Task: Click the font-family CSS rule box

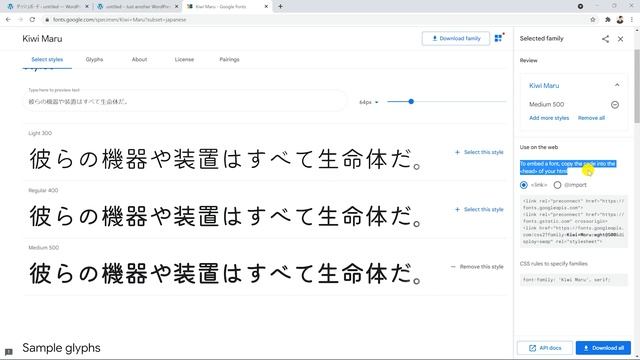Action: click(x=573, y=280)
